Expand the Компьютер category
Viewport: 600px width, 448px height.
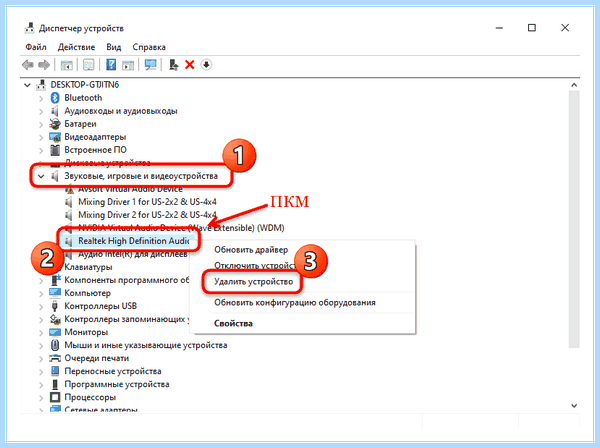click(41, 293)
